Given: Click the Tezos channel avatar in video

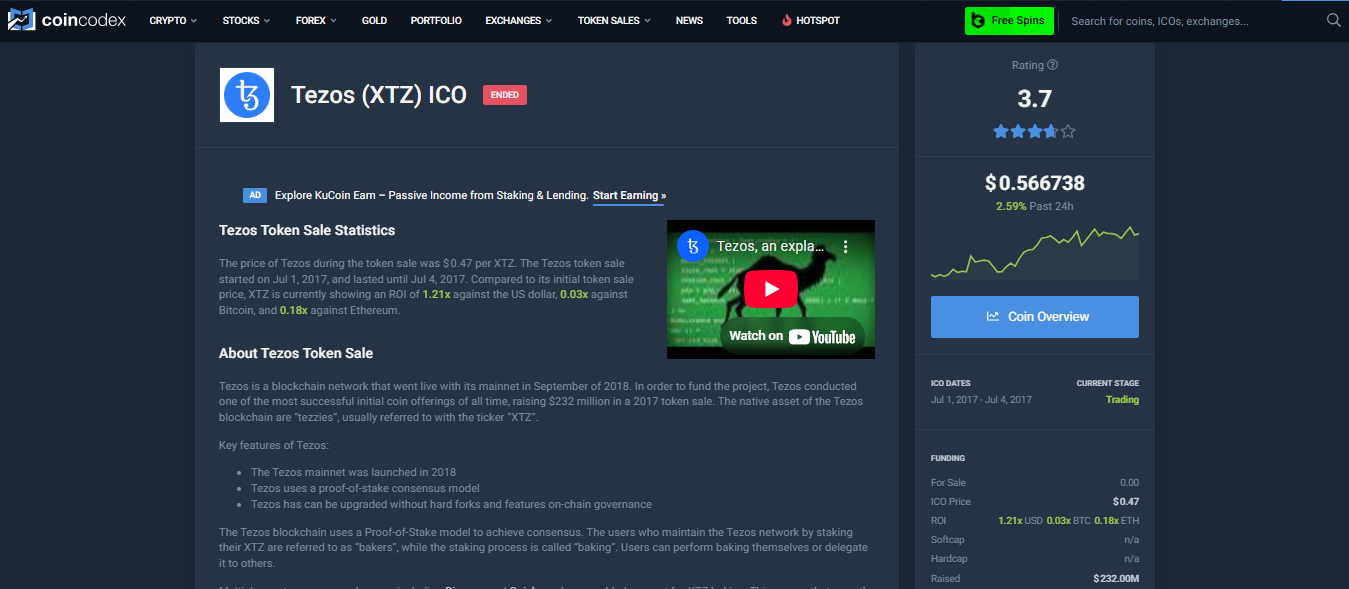Looking at the screenshot, I should click(692, 246).
